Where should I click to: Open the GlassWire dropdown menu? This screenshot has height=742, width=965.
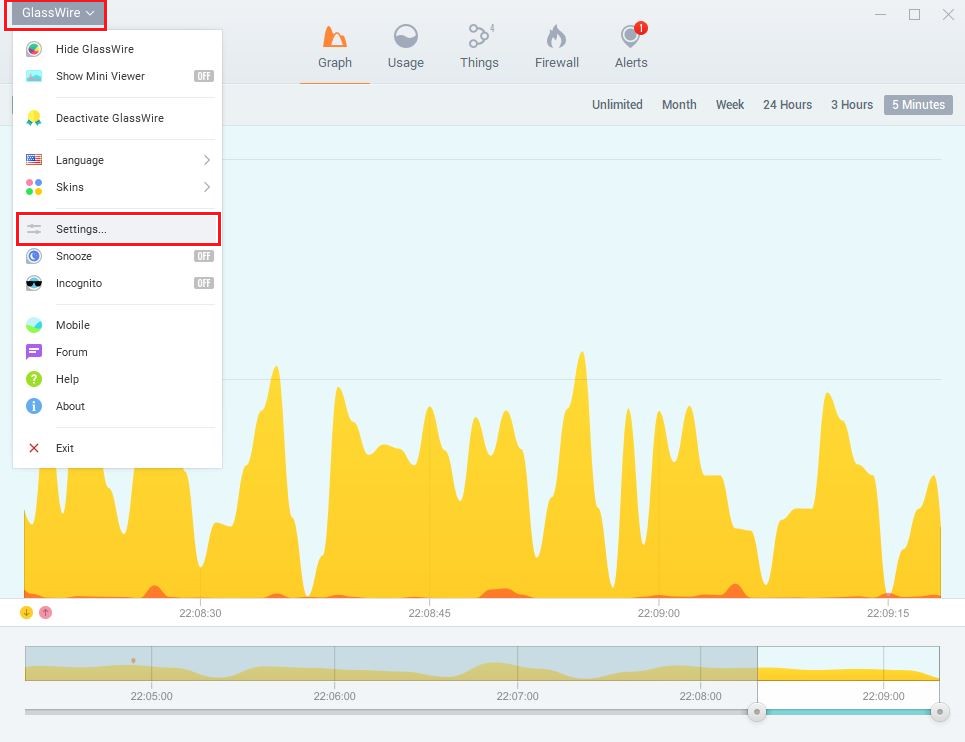(x=57, y=13)
